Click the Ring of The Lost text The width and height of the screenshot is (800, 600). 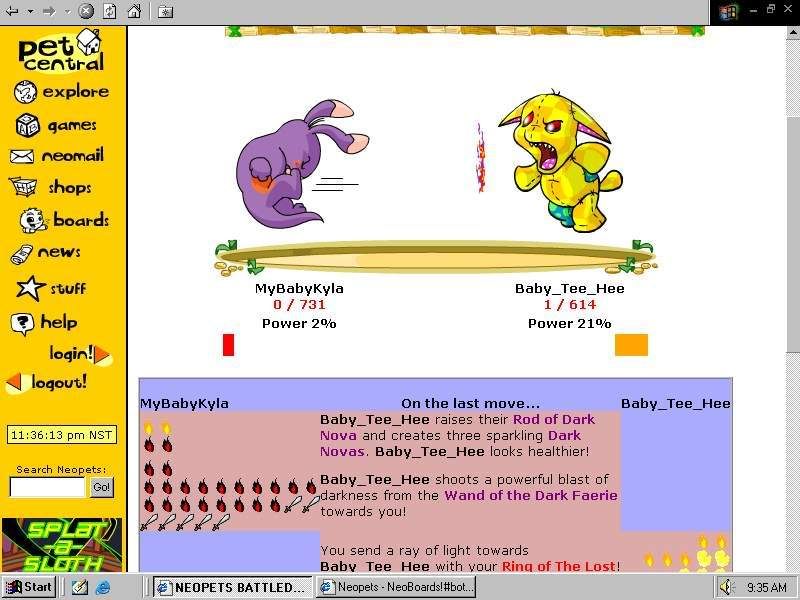point(559,566)
